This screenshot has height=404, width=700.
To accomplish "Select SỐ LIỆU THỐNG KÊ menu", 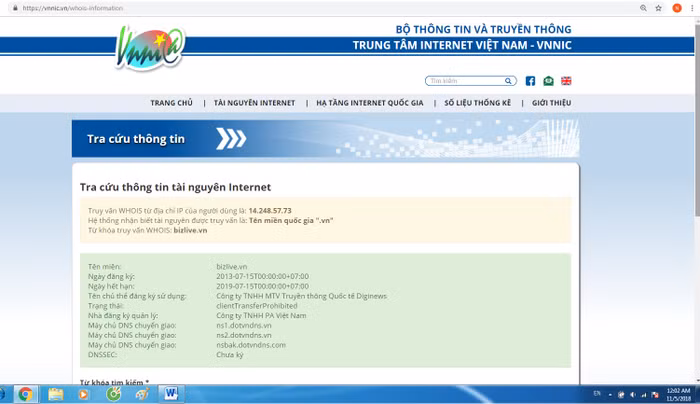I will click(477, 103).
